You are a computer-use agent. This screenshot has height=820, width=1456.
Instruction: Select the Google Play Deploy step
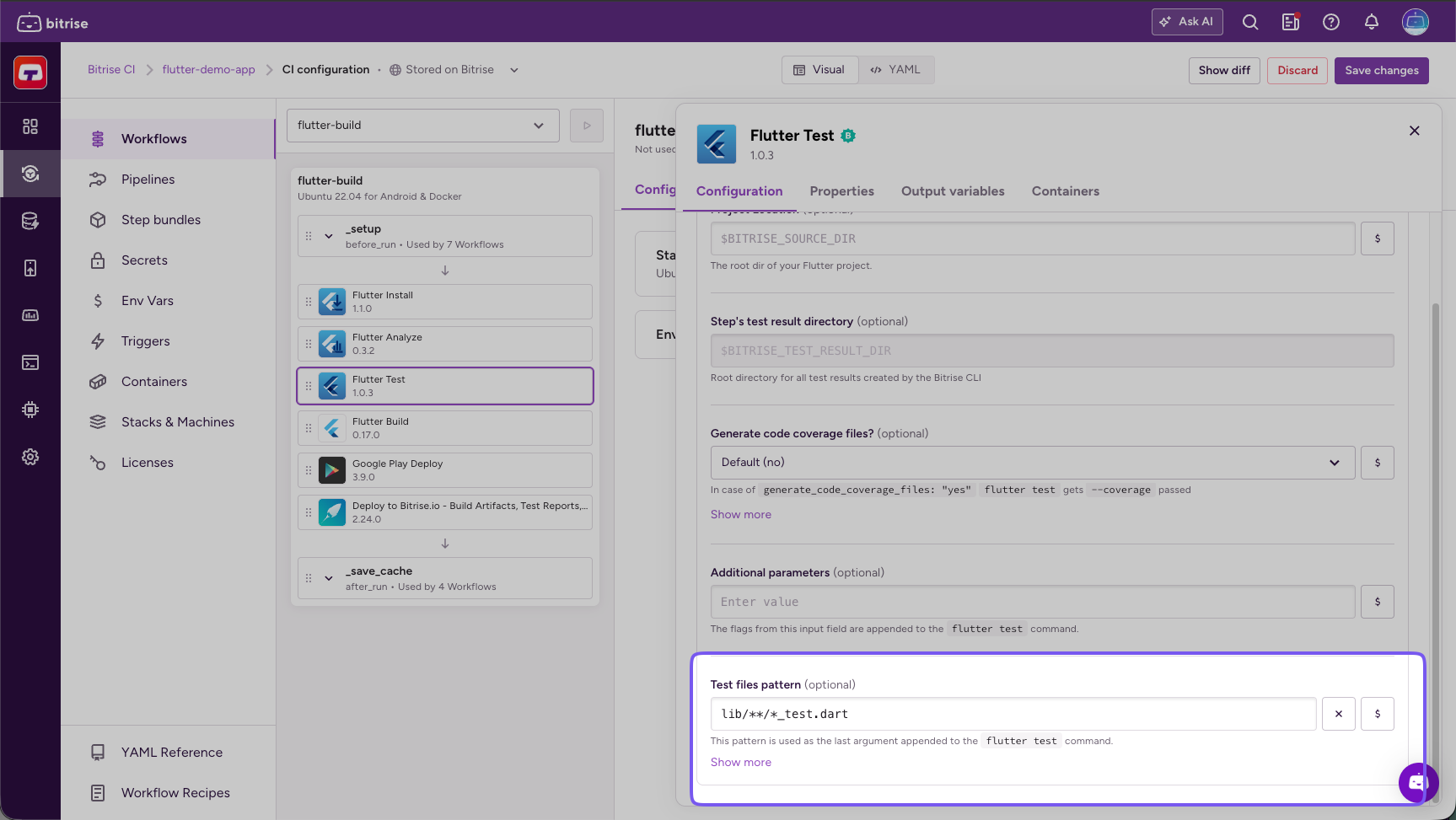coord(445,470)
